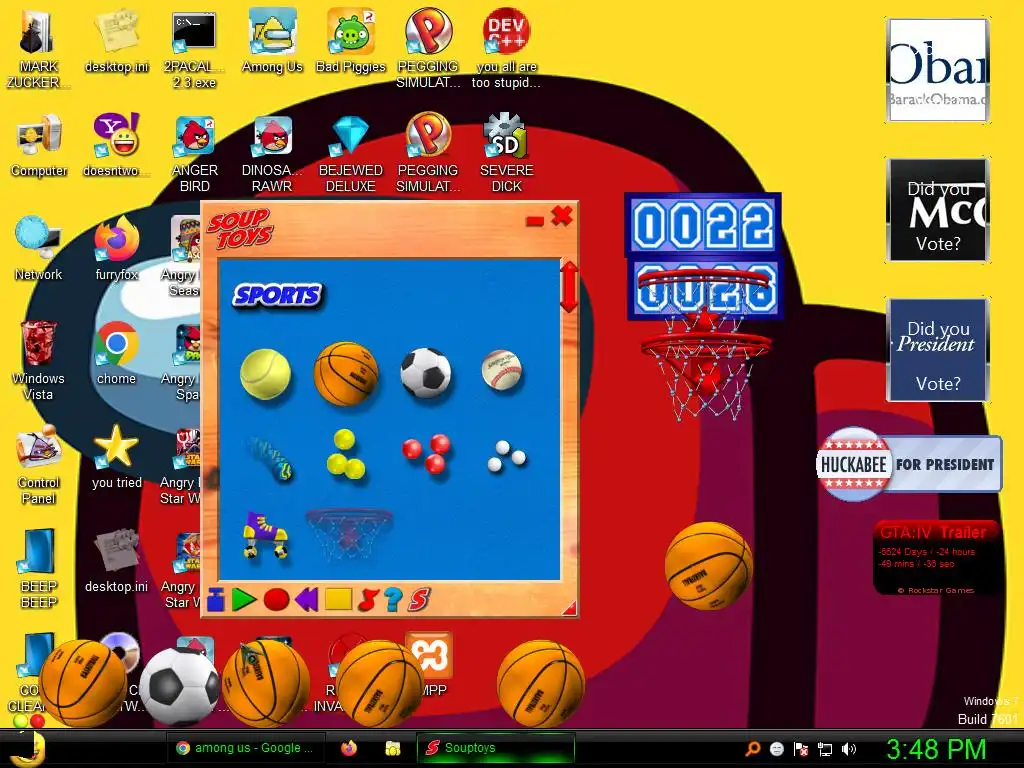Select the three white balls toy
The image size is (1024, 768).
point(507,456)
